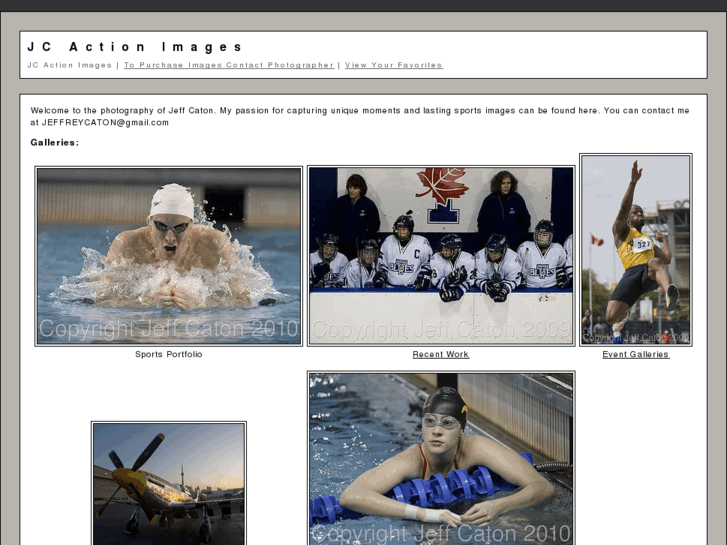Open the hockey team bench thumbnail
This screenshot has height=545, width=727.
tap(441, 256)
